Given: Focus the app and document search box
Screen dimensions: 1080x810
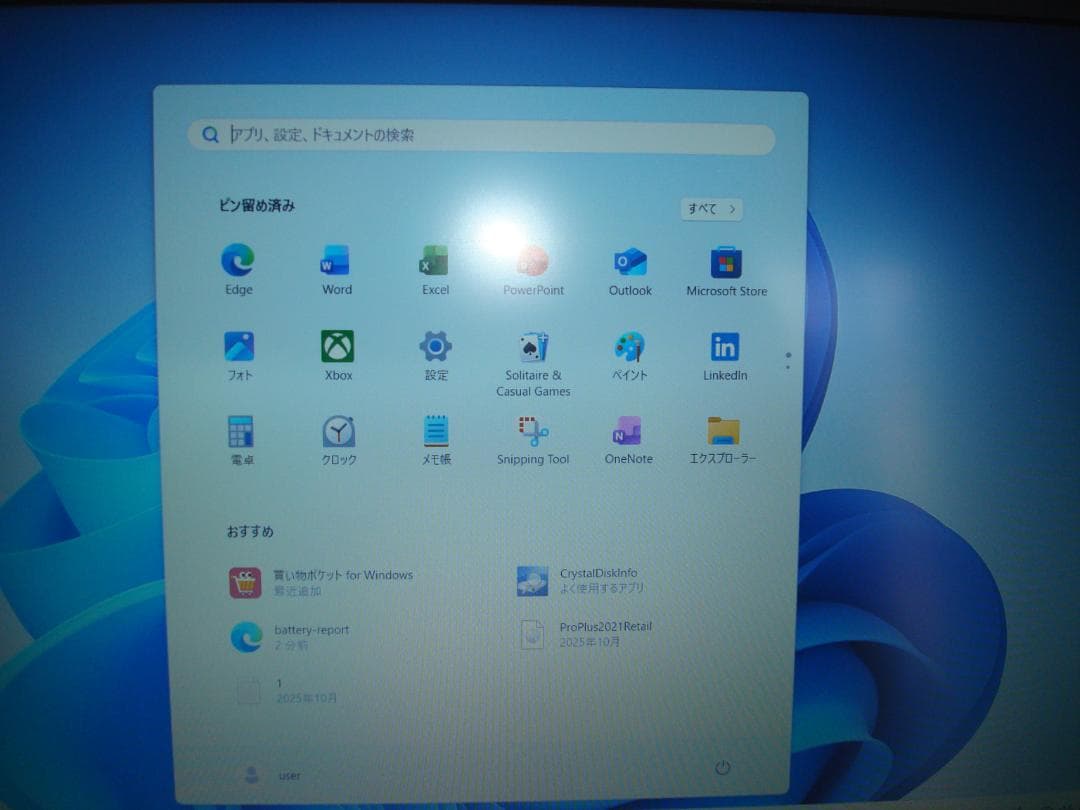Looking at the screenshot, I should (481, 135).
